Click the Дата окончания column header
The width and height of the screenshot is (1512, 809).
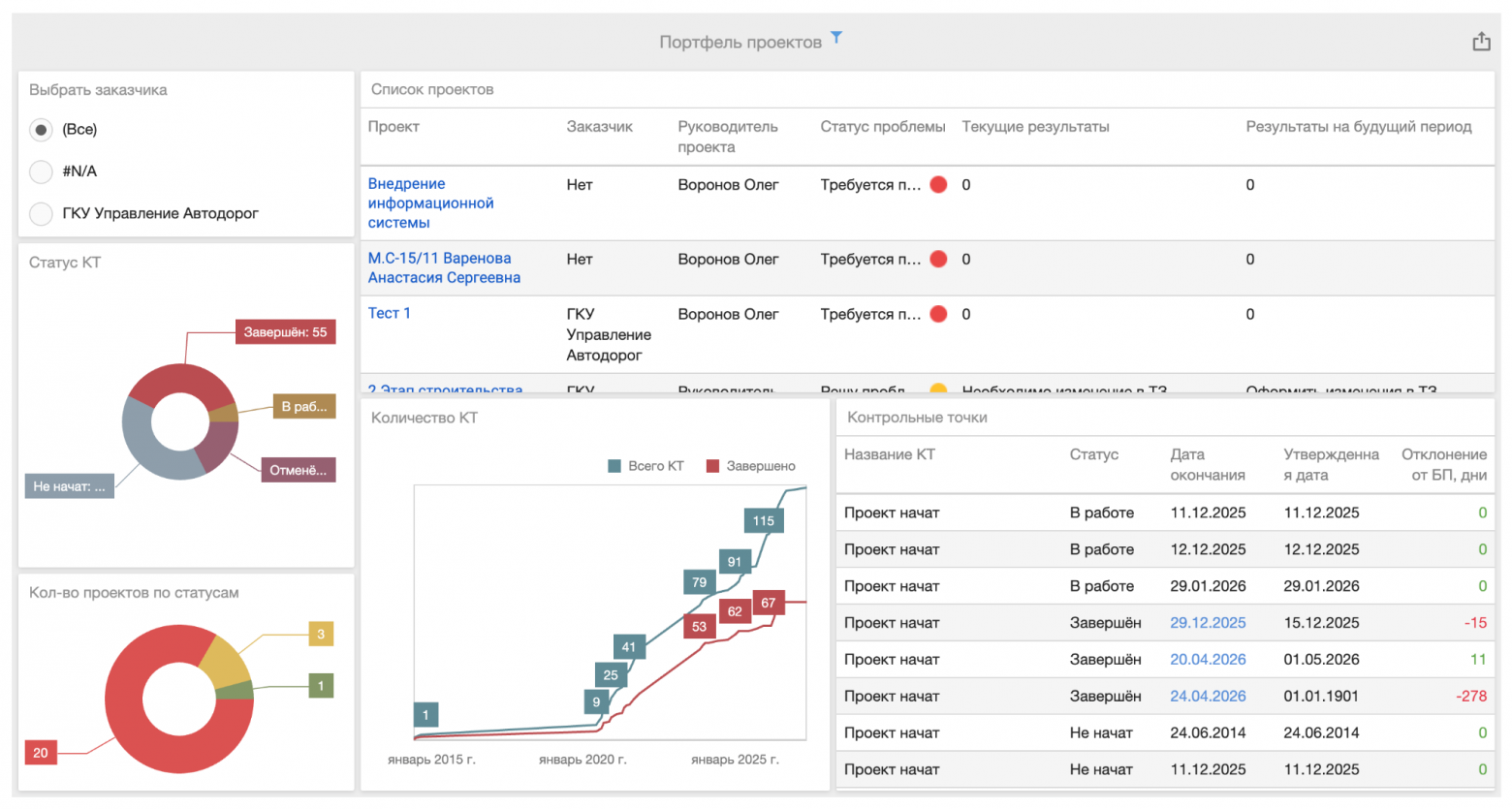coord(1208,465)
